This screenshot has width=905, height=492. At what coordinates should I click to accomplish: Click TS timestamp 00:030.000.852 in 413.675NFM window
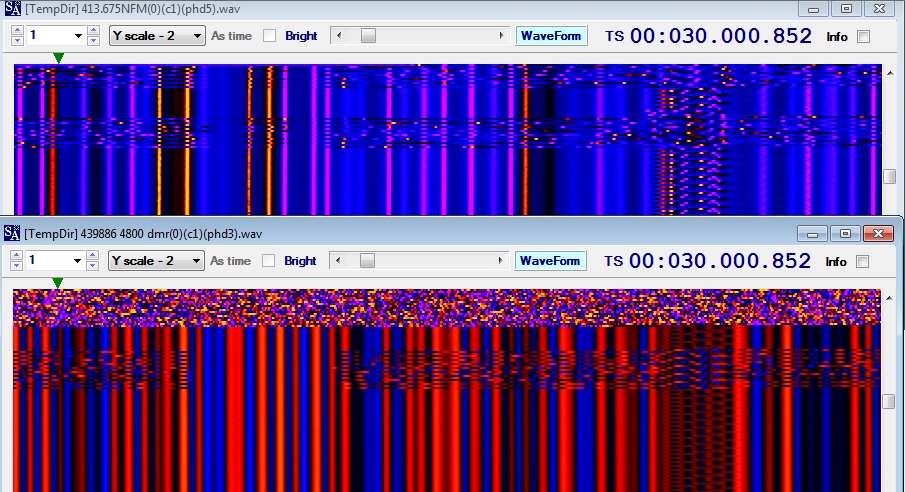click(721, 36)
